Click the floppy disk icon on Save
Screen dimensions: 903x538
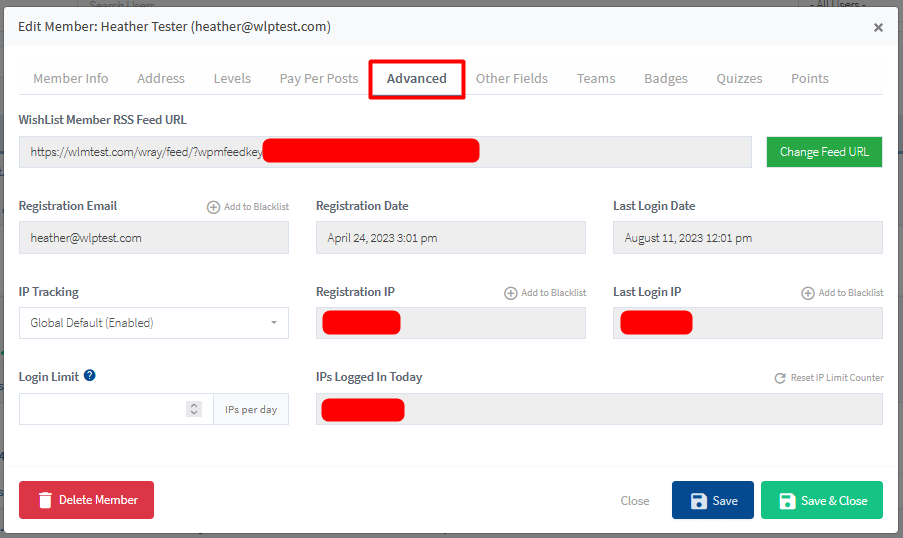(699, 501)
